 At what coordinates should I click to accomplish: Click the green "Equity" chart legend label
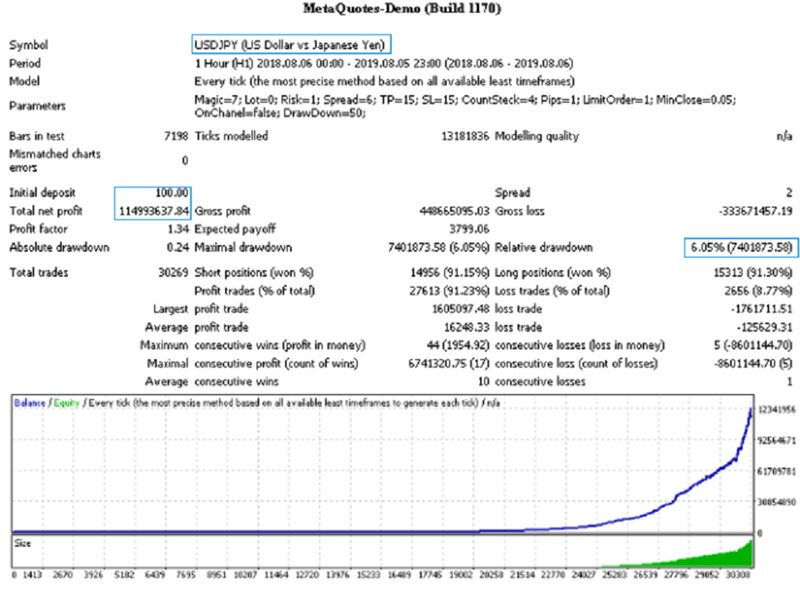66,404
